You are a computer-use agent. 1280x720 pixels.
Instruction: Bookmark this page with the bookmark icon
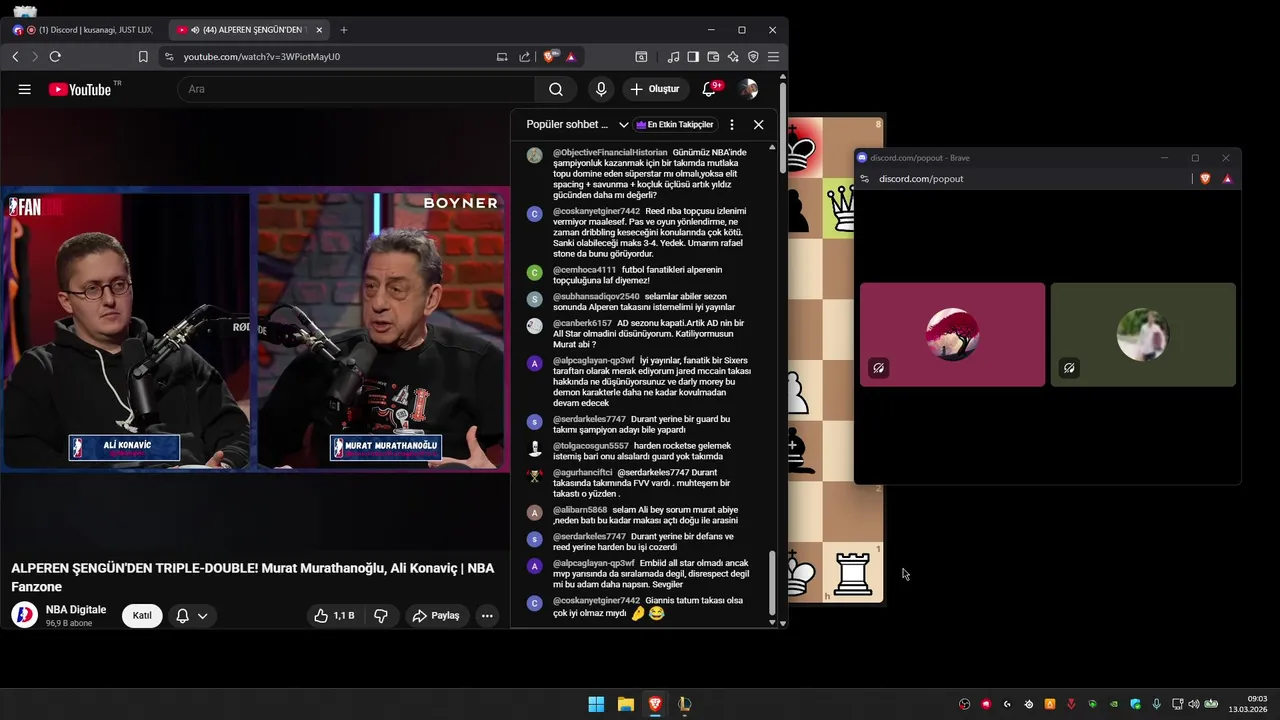143,57
